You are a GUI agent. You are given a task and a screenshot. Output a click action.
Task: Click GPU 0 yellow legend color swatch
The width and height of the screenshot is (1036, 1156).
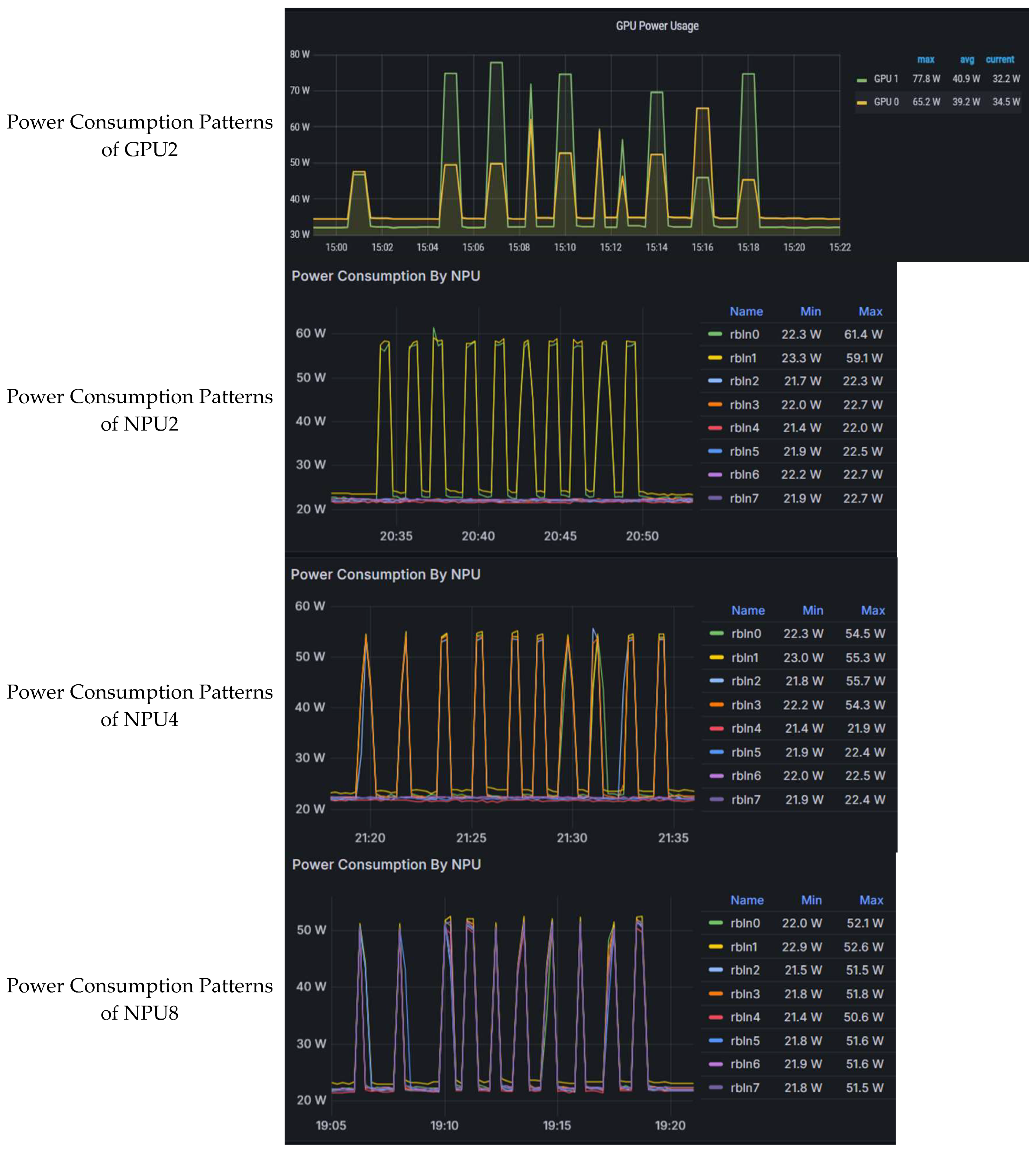click(x=861, y=102)
